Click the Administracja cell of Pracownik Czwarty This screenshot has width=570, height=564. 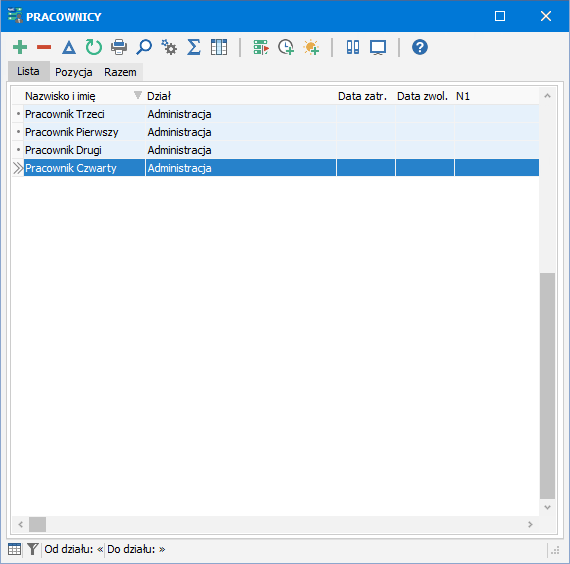click(241, 168)
